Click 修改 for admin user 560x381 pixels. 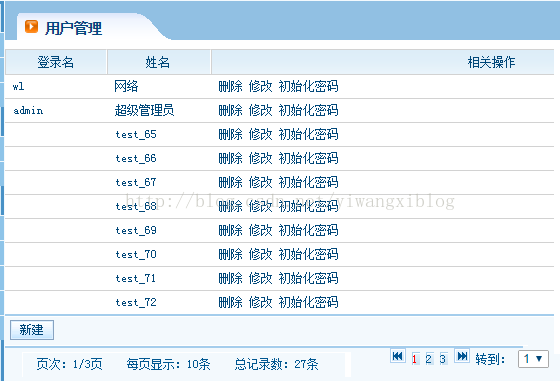tap(260, 110)
